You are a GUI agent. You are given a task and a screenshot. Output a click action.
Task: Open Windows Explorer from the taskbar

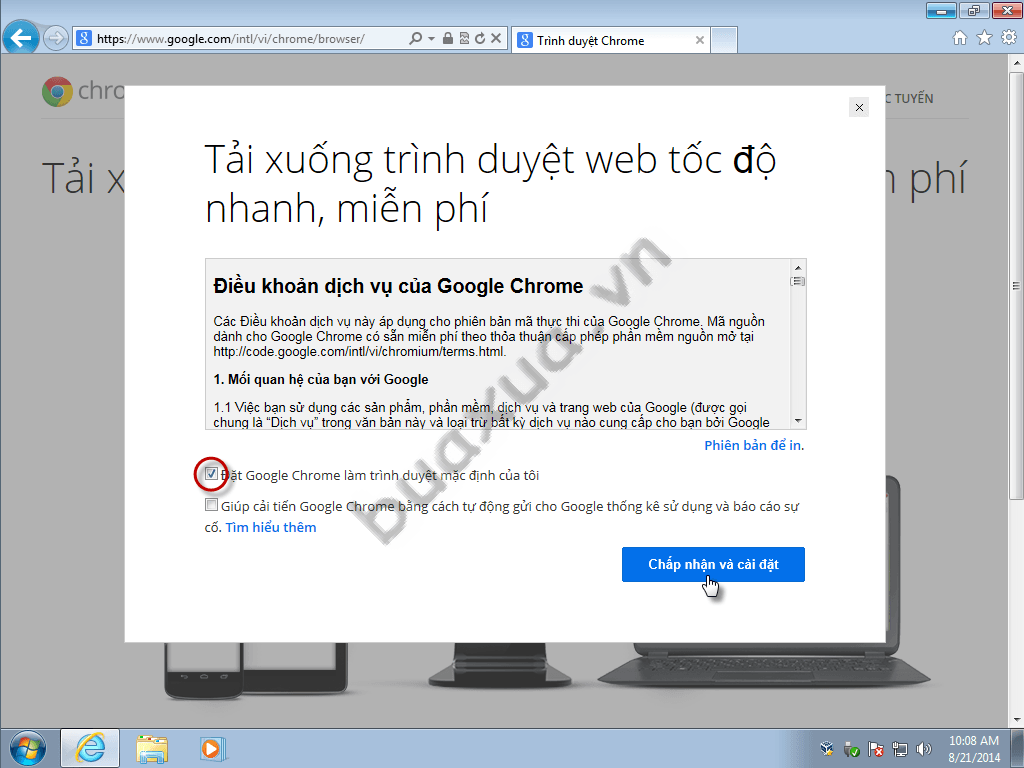152,749
